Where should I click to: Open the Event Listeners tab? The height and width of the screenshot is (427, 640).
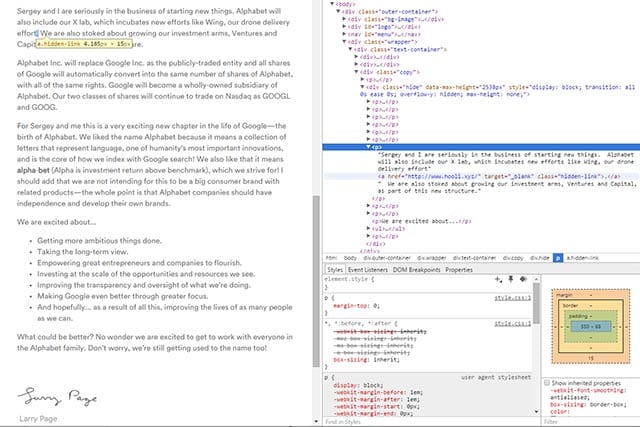pyautogui.click(x=368, y=270)
